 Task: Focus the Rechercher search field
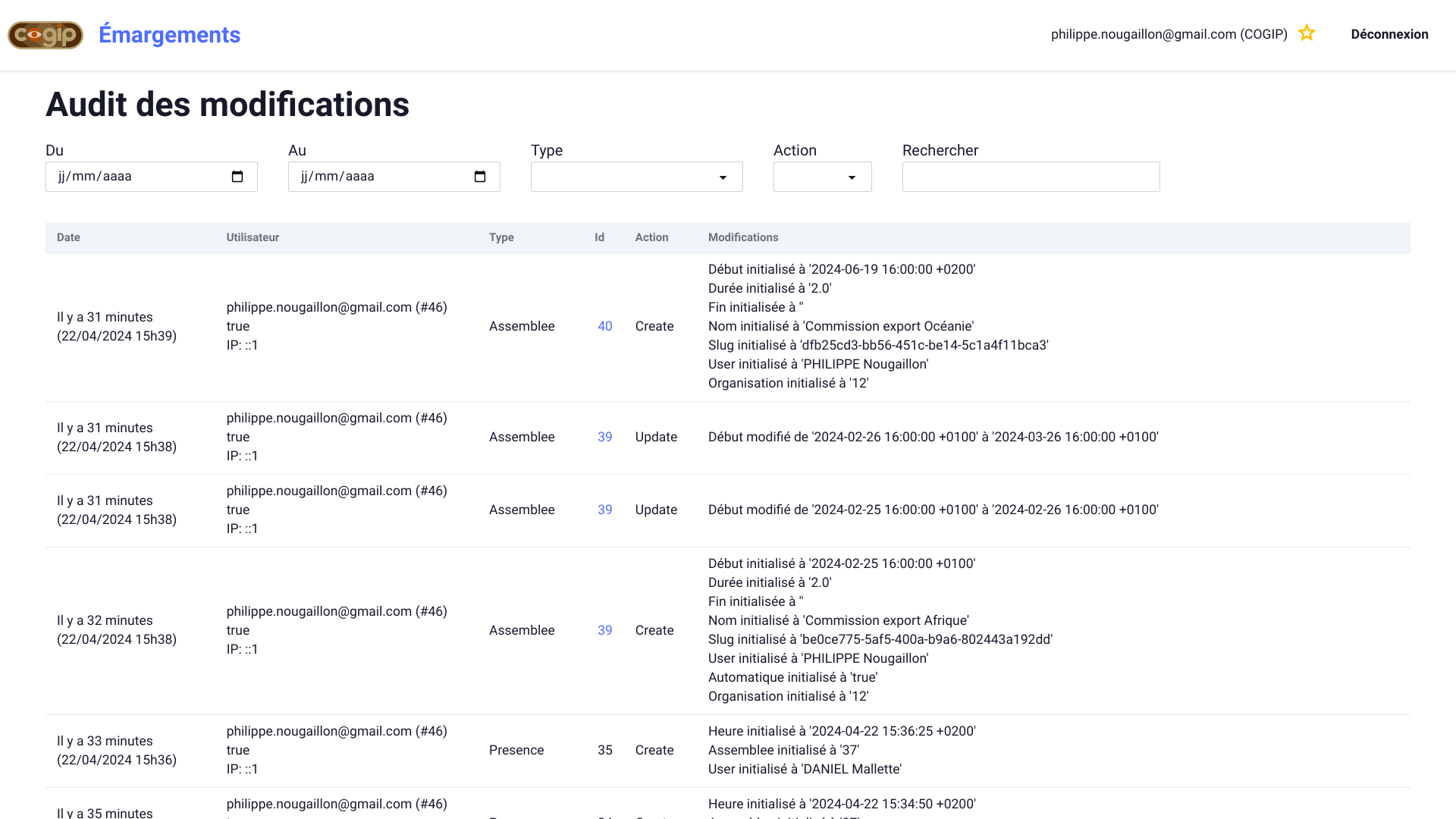pos(1031,177)
